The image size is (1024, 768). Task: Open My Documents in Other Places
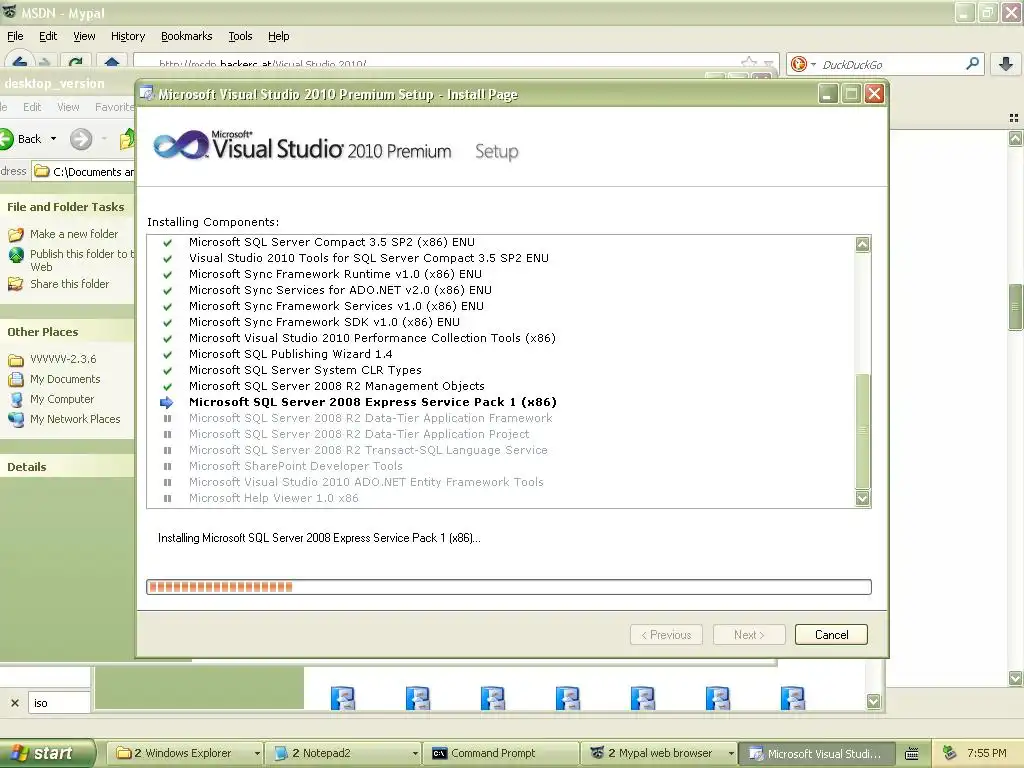[x=65, y=379]
